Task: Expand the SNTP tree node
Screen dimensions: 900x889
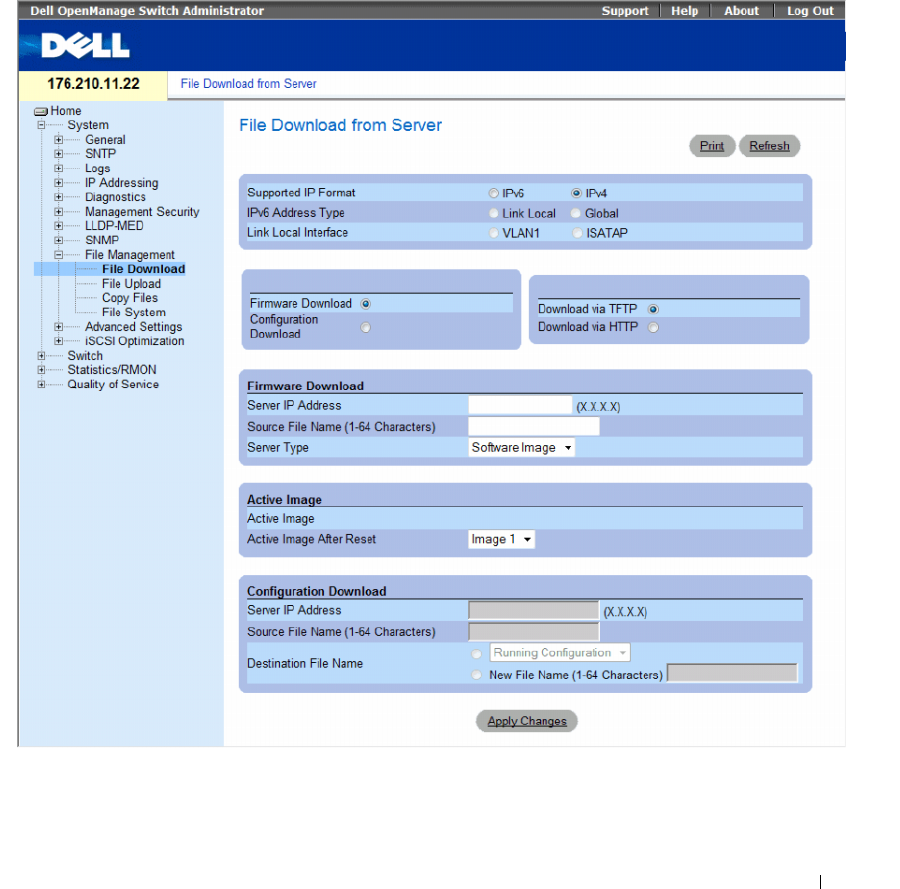Action: 59,154
